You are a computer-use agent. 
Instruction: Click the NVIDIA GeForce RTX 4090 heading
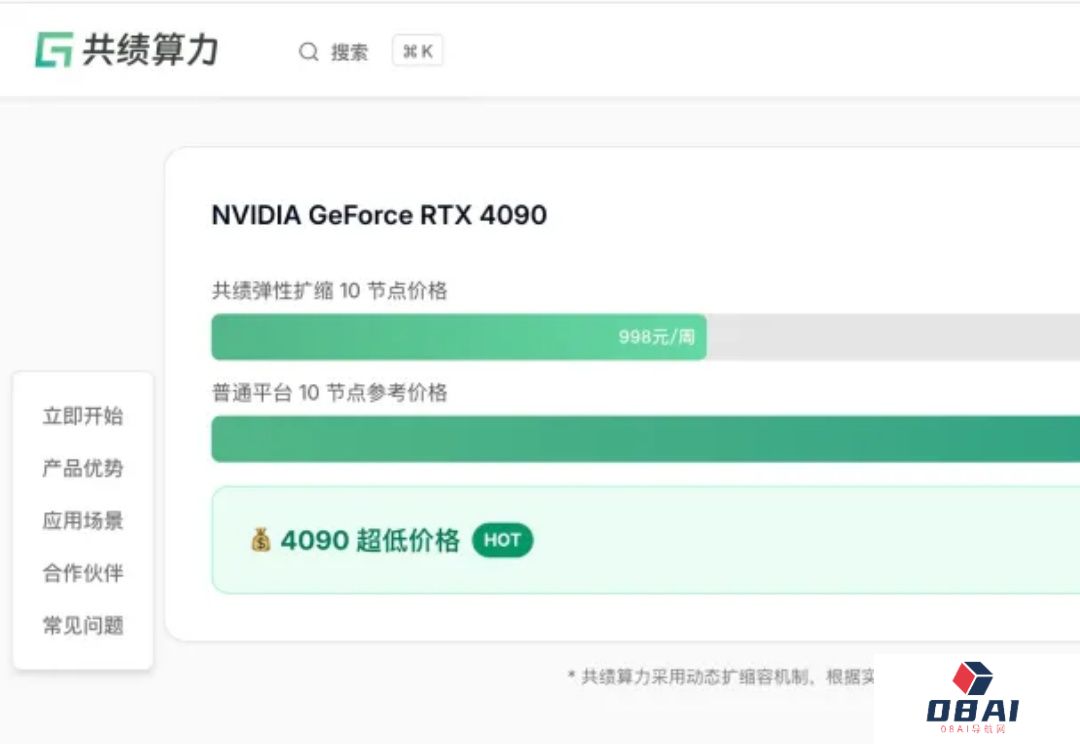[x=379, y=215]
